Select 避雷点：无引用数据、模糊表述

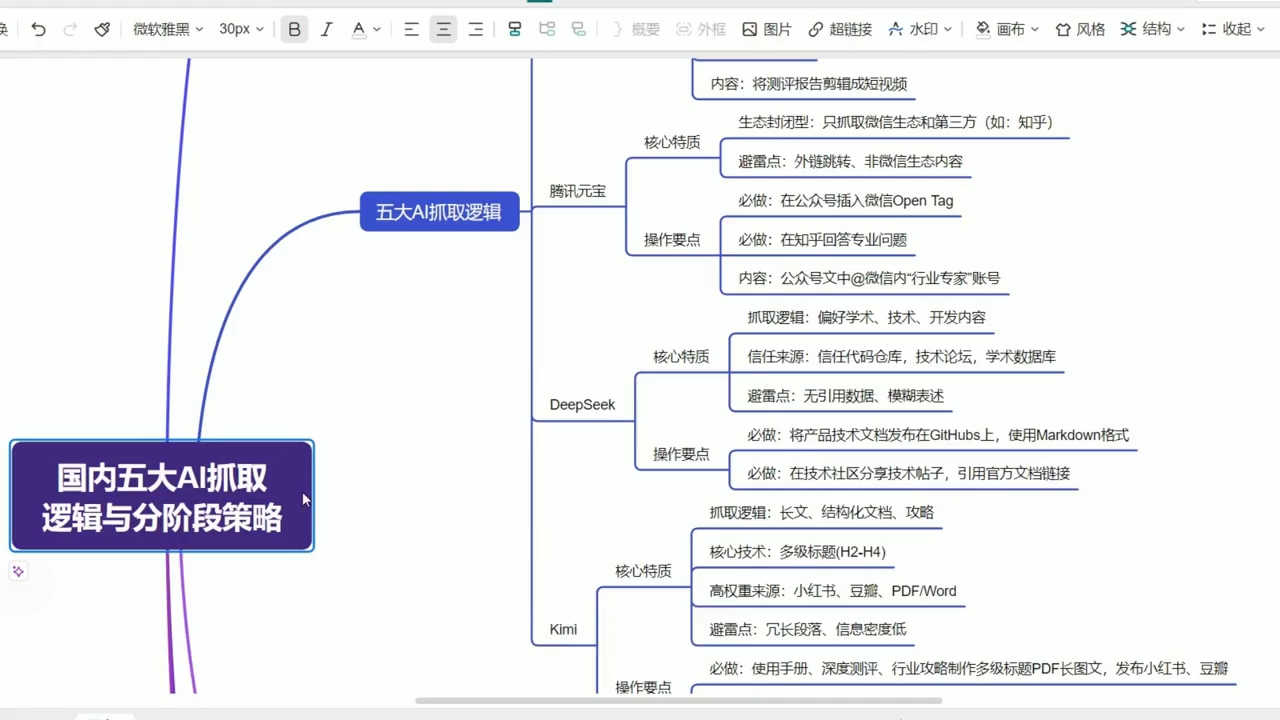pos(846,396)
